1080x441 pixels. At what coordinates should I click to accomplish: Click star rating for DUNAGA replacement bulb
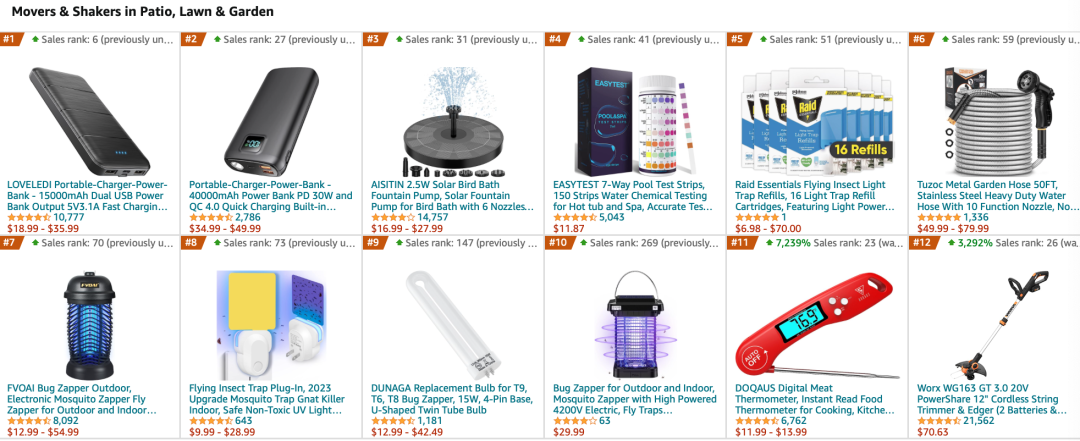(393, 420)
